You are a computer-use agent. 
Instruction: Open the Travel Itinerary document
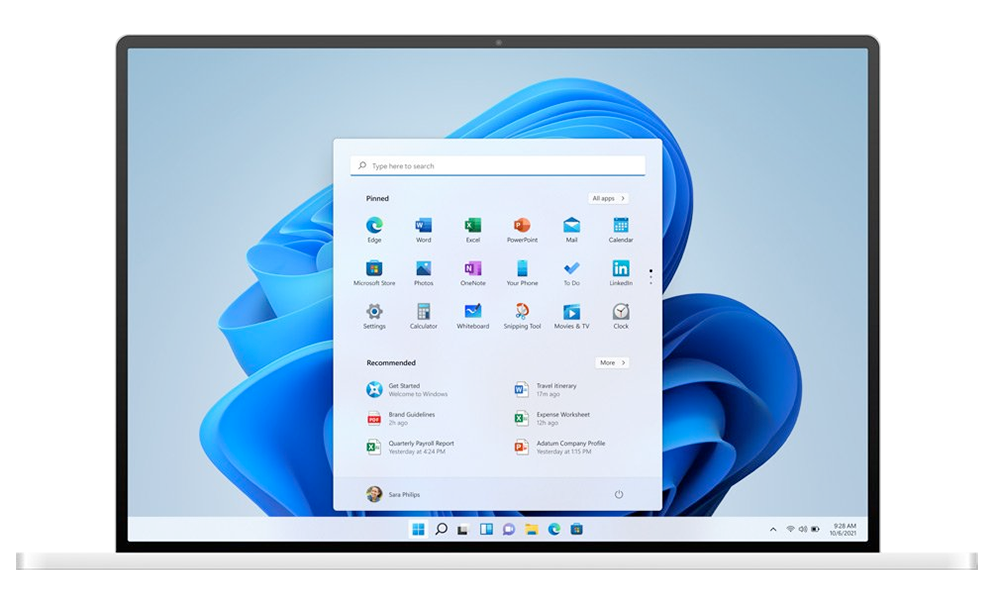545,389
